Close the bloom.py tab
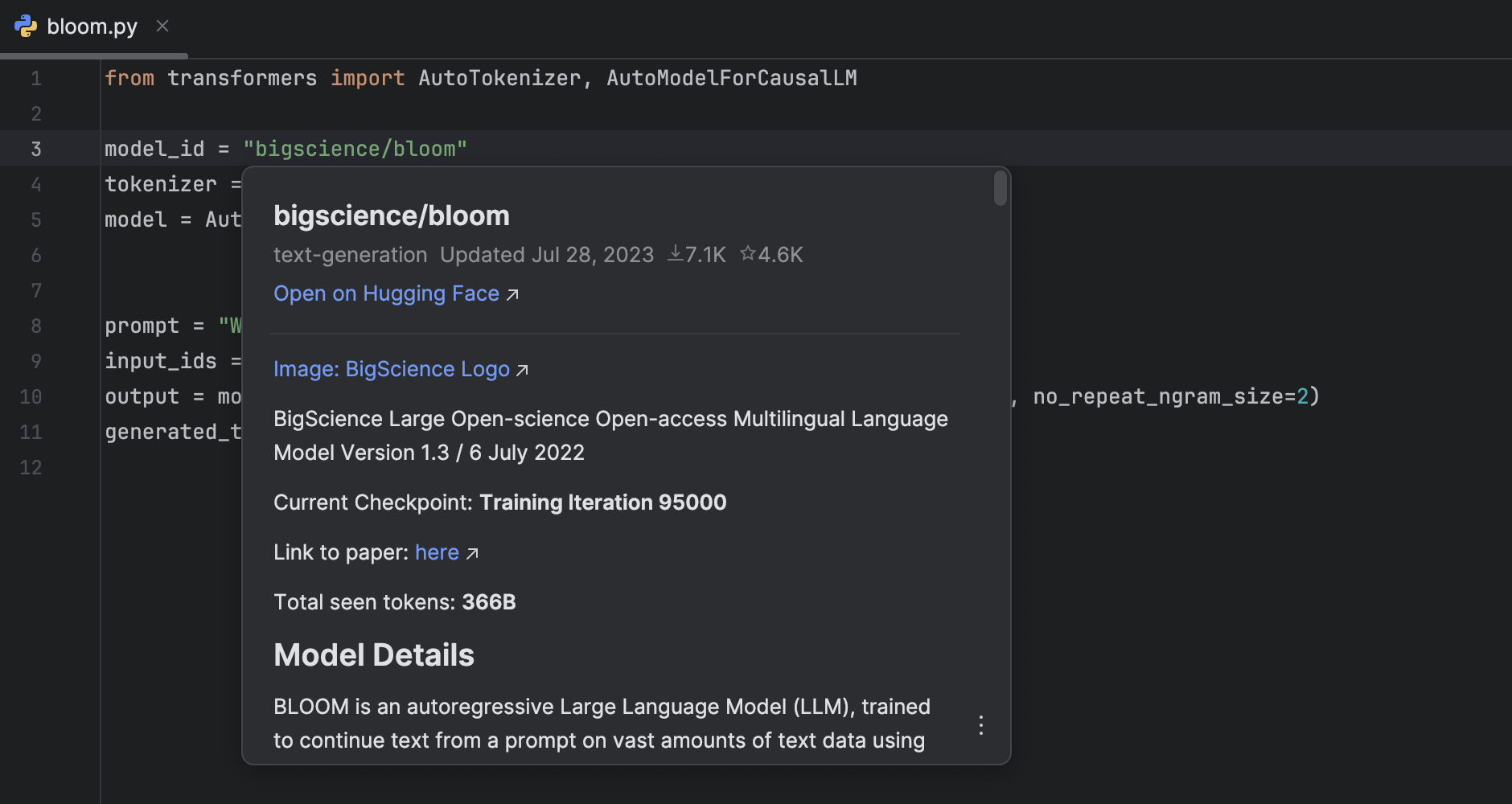The height and width of the screenshot is (804, 1512). [x=162, y=25]
